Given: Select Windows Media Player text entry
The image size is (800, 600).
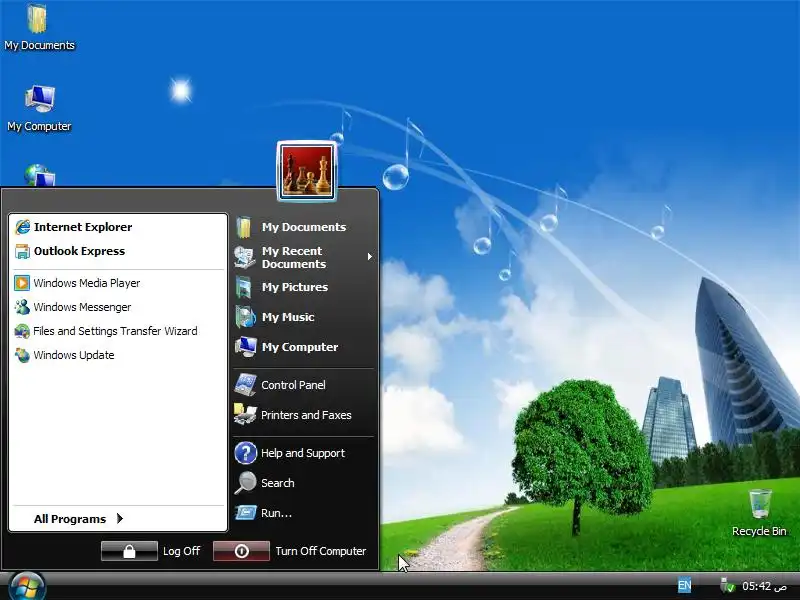Looking at the screenshot, I should point(87,283).
